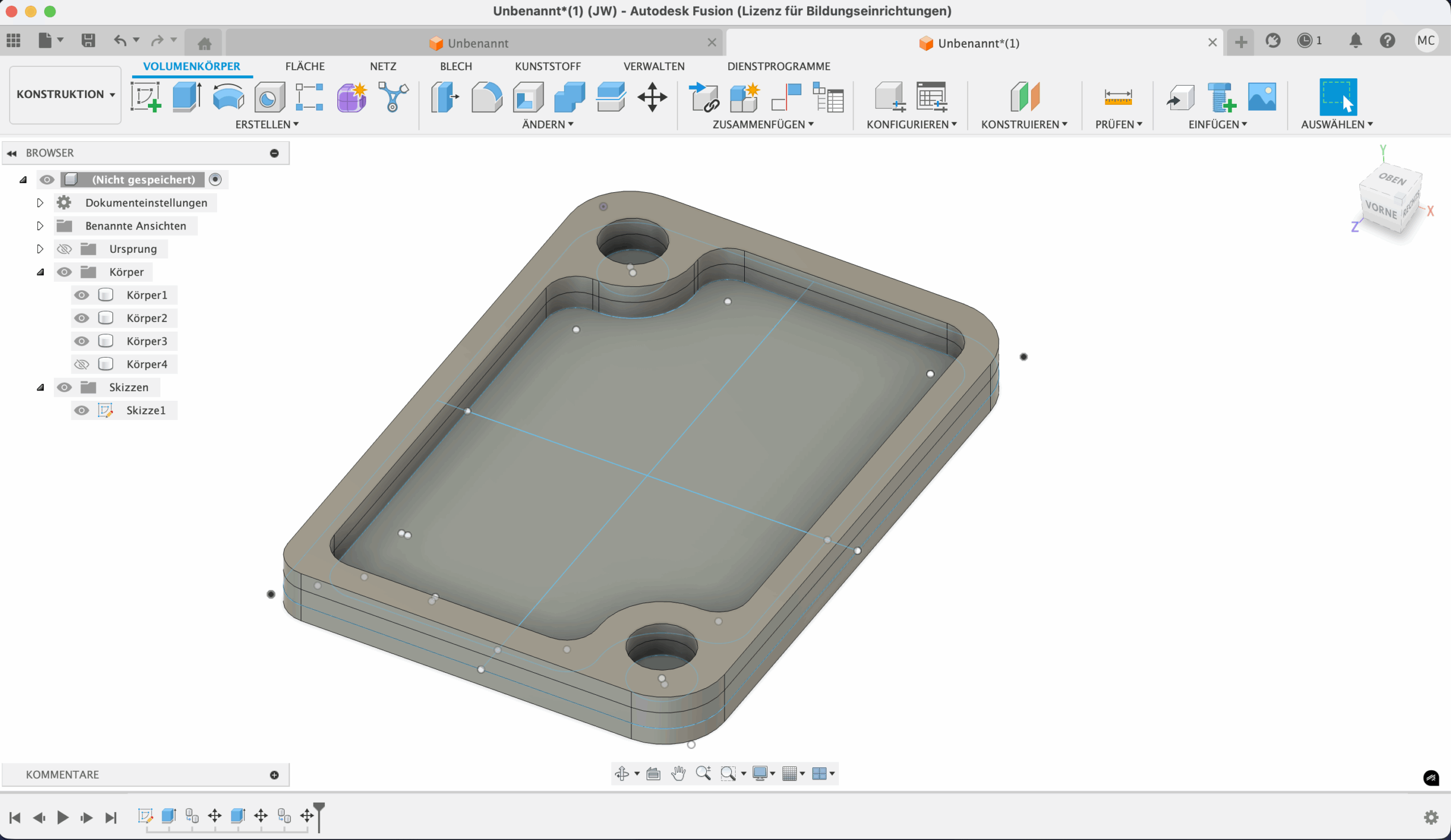Hide Körper1 using its eye icon

click(82, 295)
